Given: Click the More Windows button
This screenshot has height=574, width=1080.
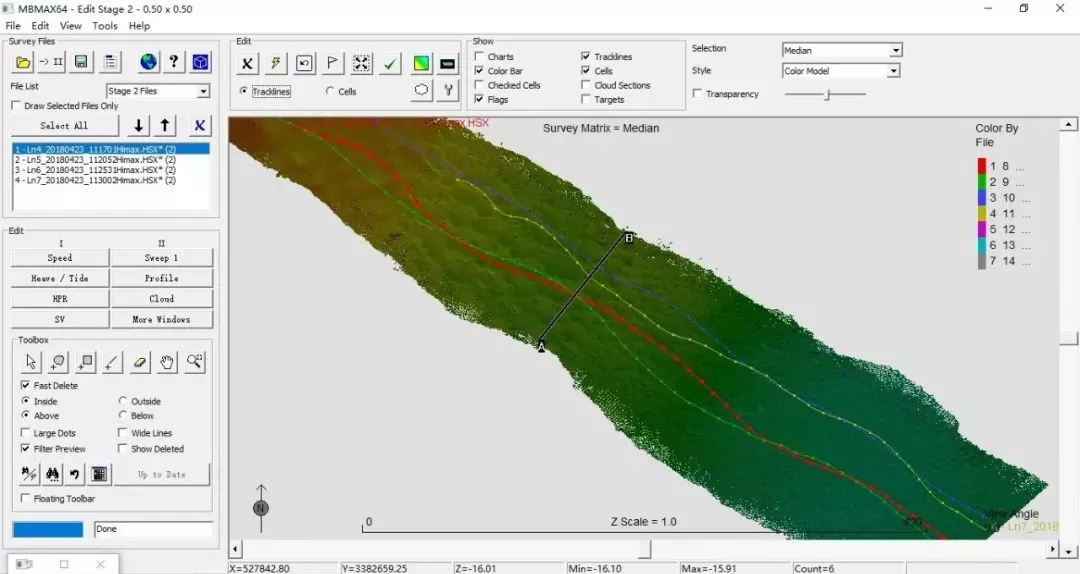Looking at the screenshot, I should pos(162,319).
